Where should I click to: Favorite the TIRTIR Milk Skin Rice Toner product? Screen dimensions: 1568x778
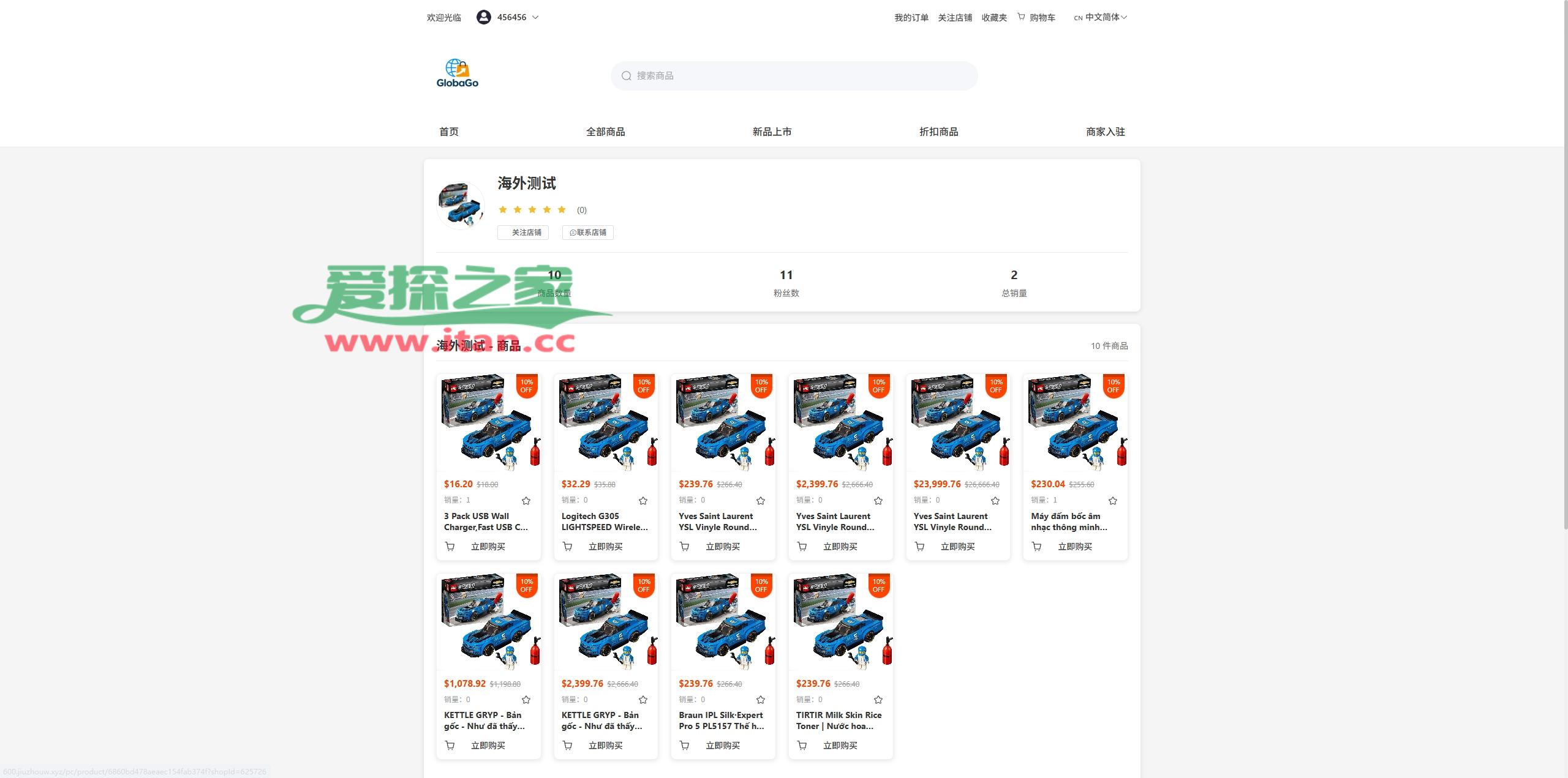point(878,700)
